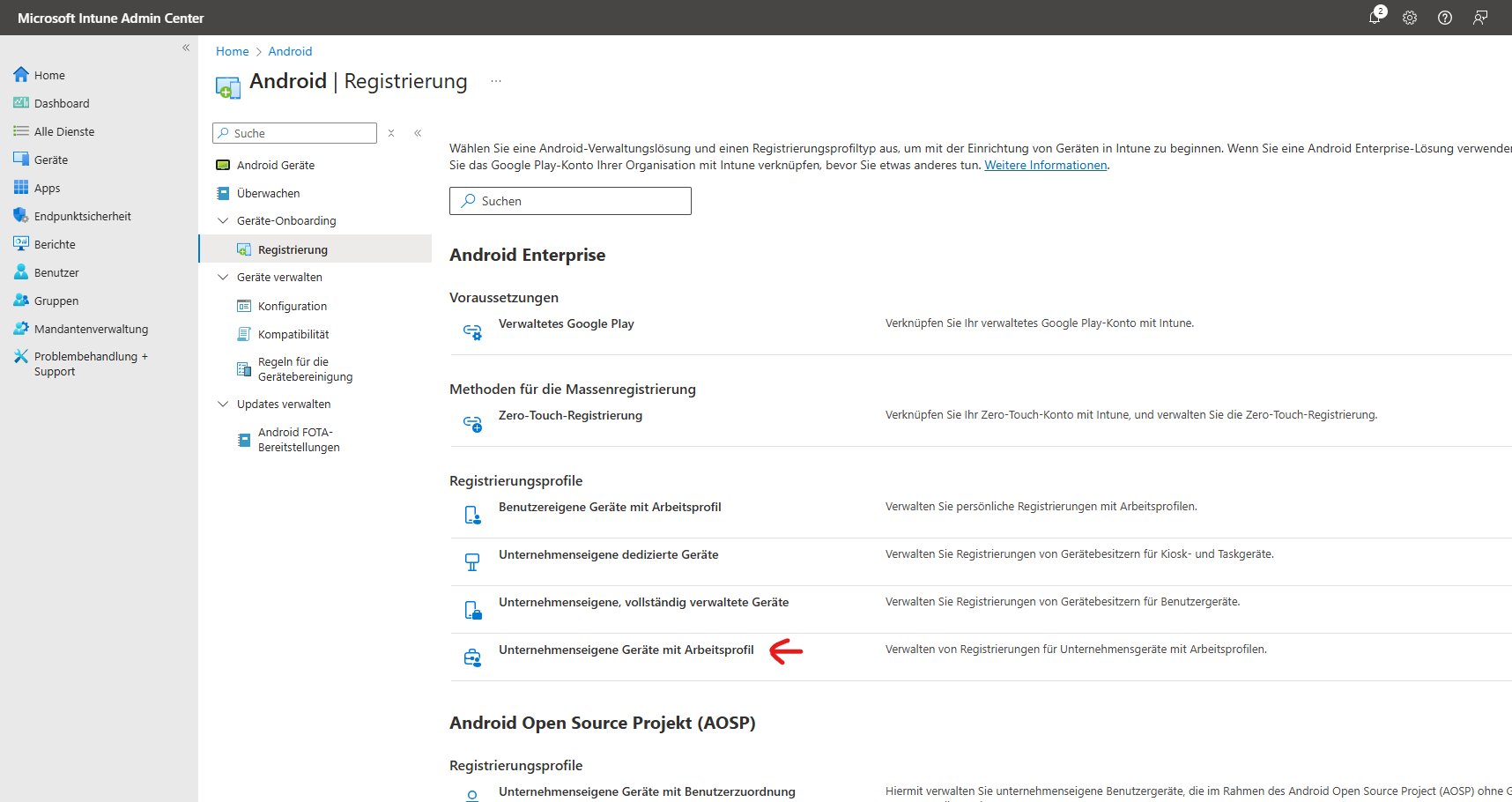Open the settings gear icon
1512x802 pixels.
click(1410, 18)
